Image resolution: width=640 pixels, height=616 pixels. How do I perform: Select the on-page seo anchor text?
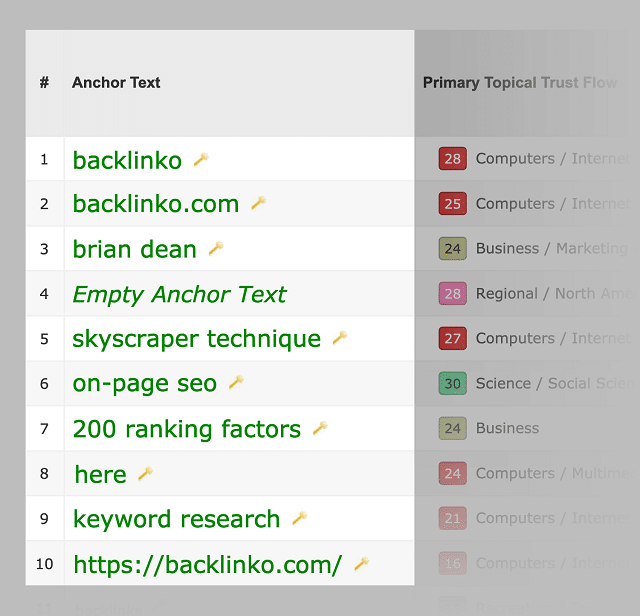point(144,384)
